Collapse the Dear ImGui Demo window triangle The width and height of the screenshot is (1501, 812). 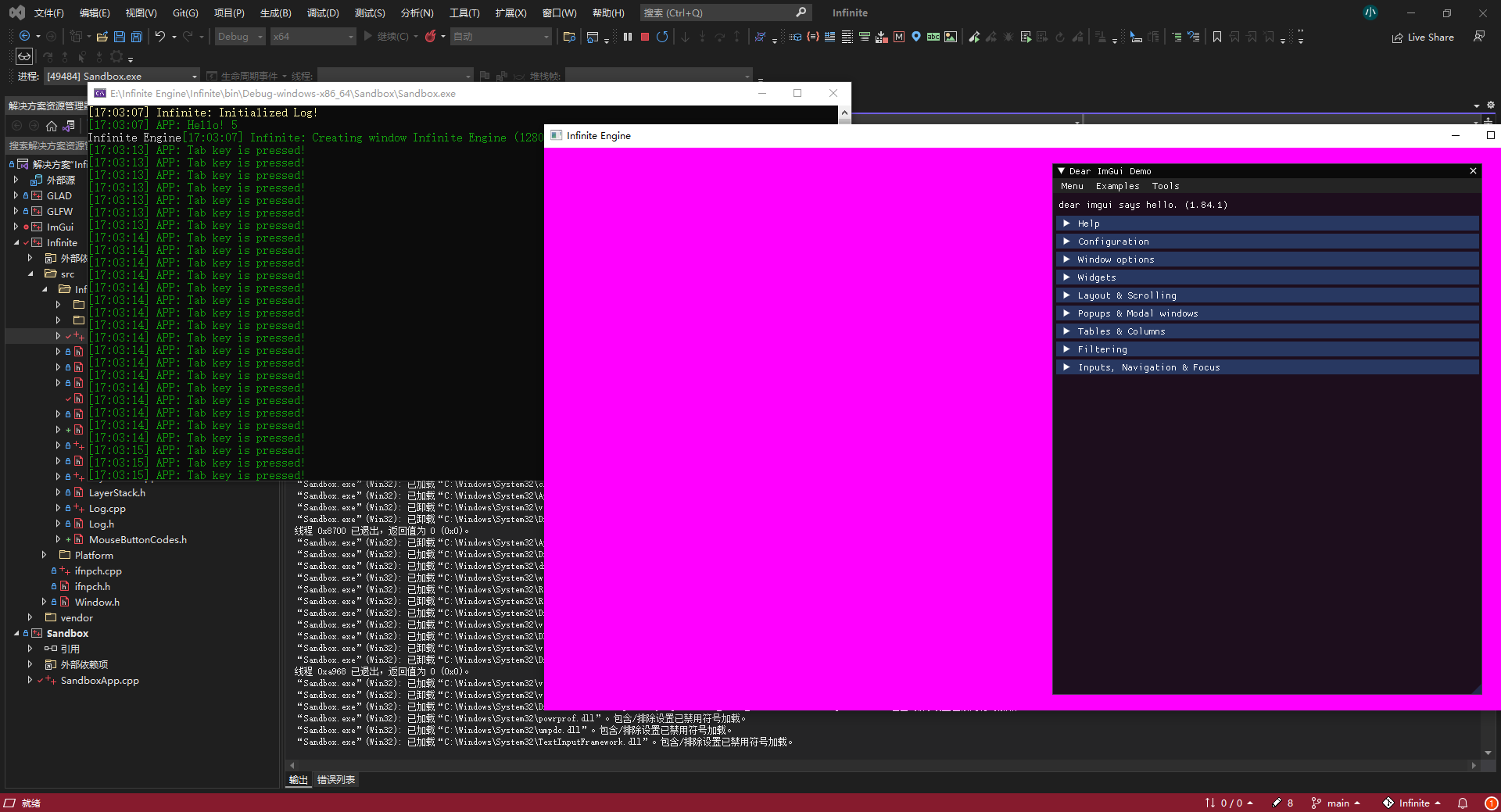[x=1062, y=170]
